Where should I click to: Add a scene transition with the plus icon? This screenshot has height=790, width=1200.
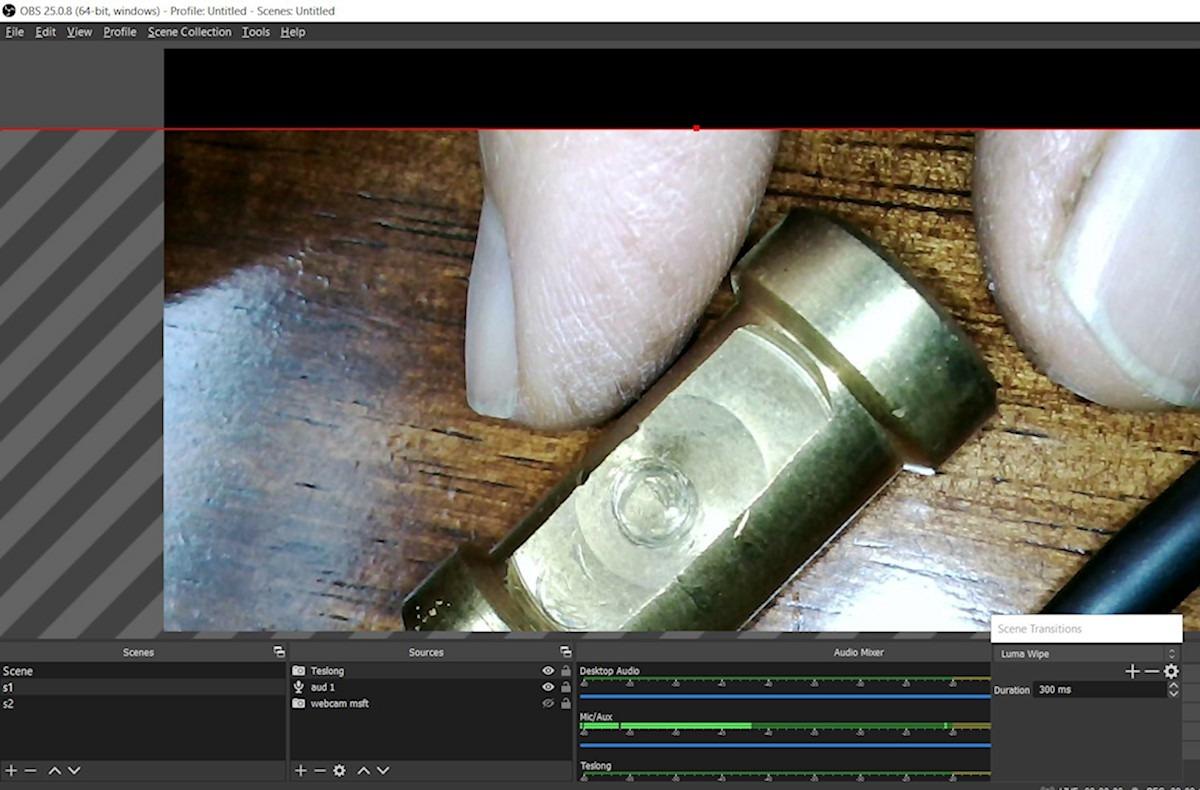[1132, 672]
